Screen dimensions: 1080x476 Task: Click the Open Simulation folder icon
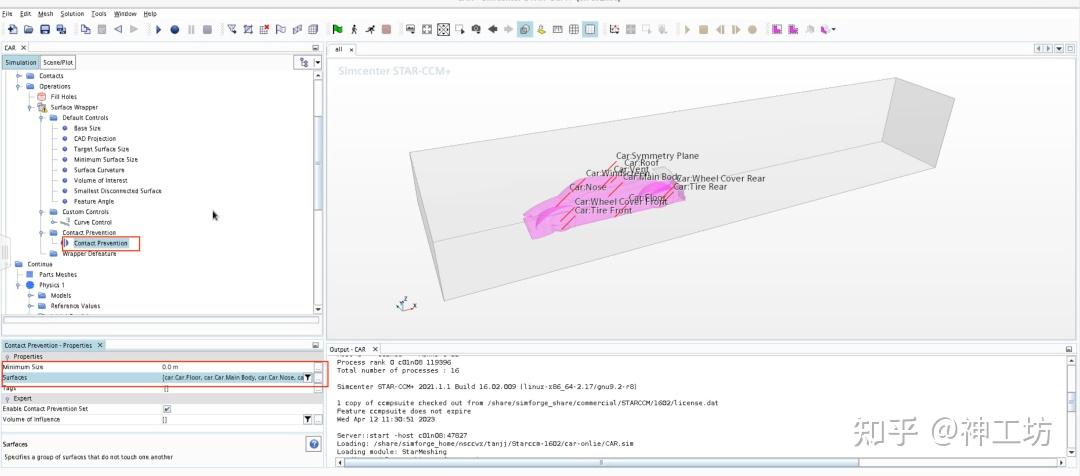[x=28, y=29]
